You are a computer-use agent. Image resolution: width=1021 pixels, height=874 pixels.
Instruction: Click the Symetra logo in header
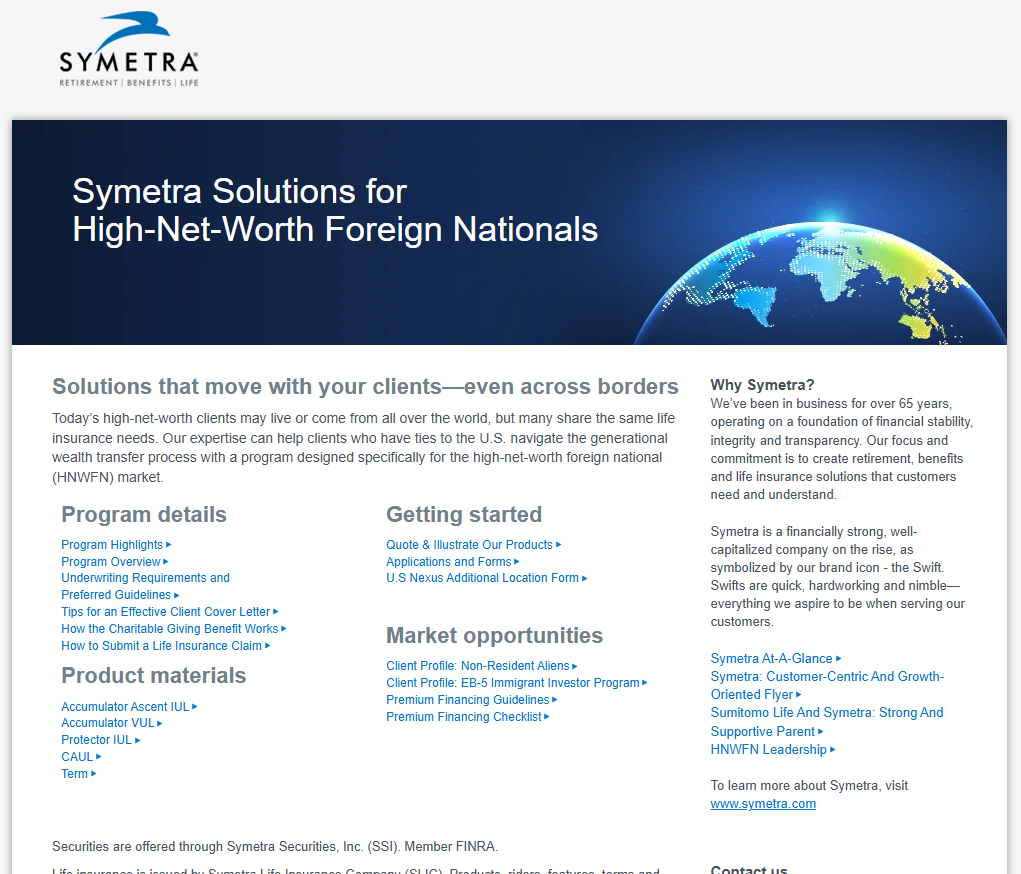tap(128, 50)
